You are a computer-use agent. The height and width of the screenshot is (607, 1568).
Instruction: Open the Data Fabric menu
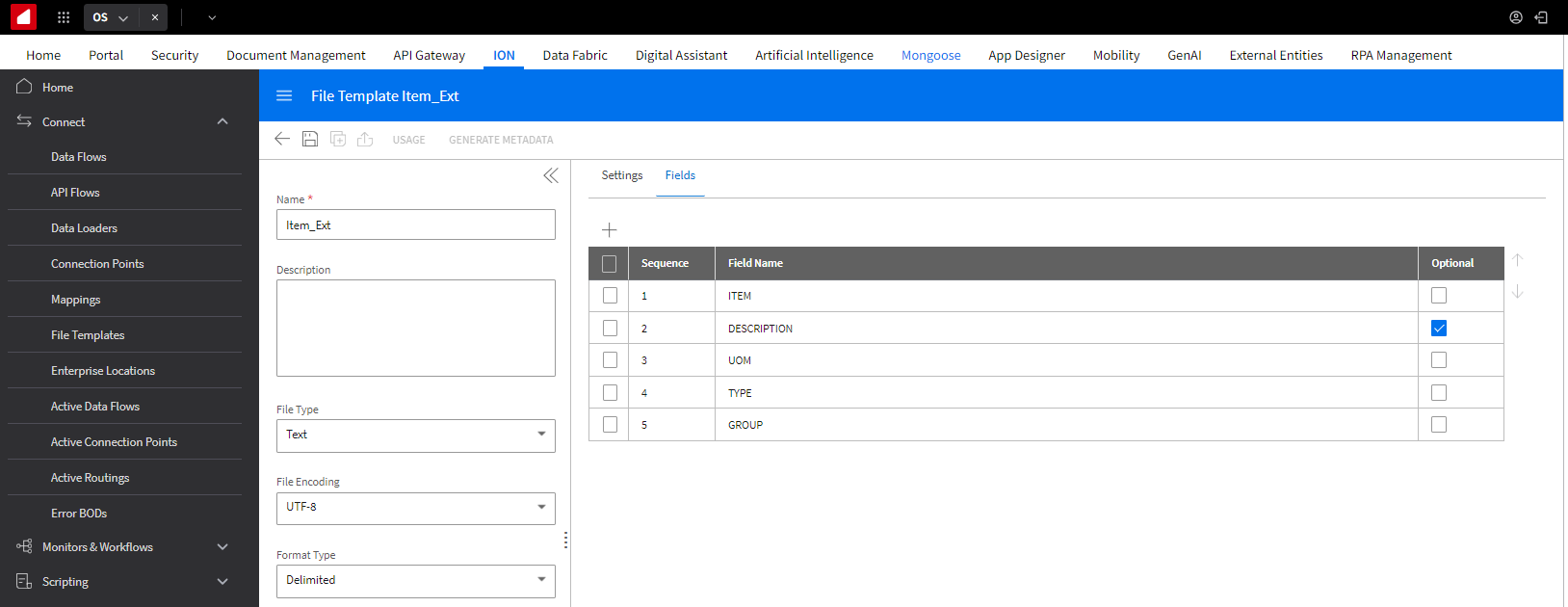[575, 55]
